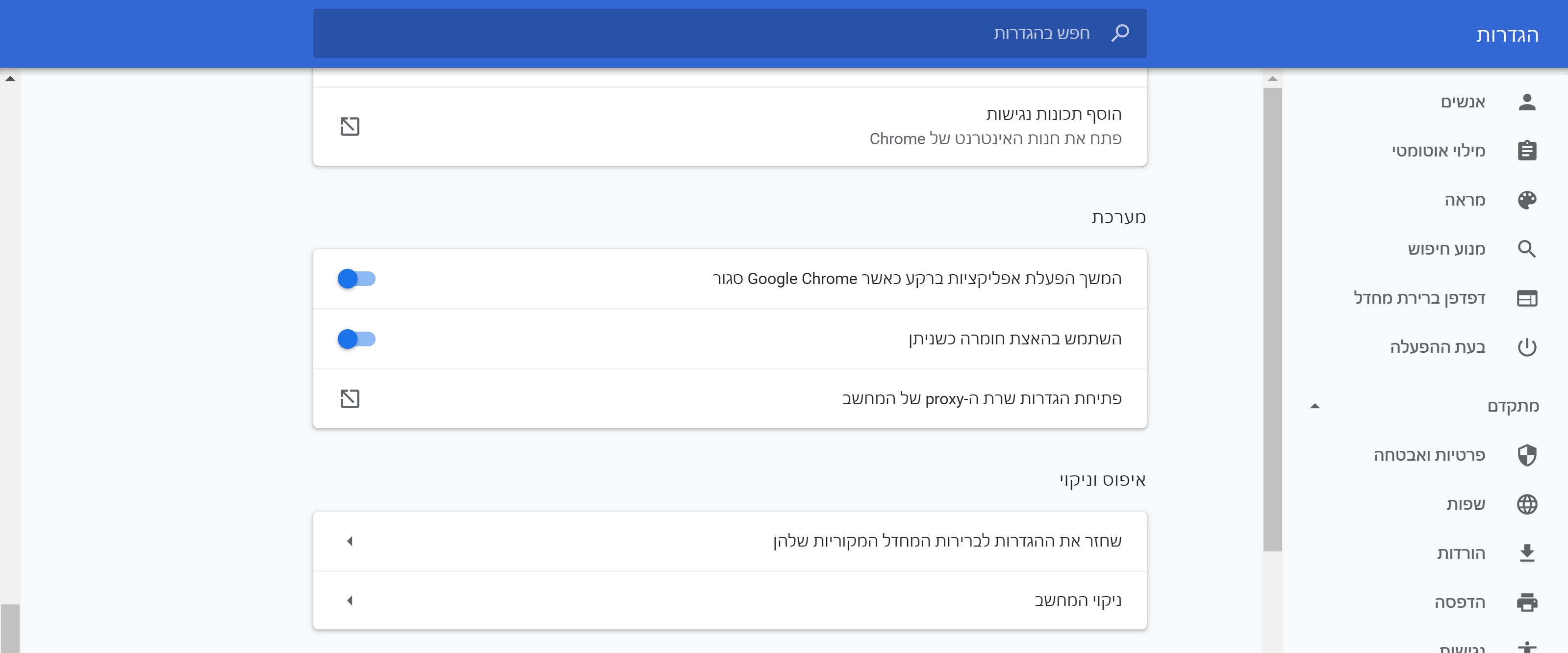This screenshot has width=1568, height=653.
Task: Turn off hardware acceleration toggle
Action: click(356, 340)
